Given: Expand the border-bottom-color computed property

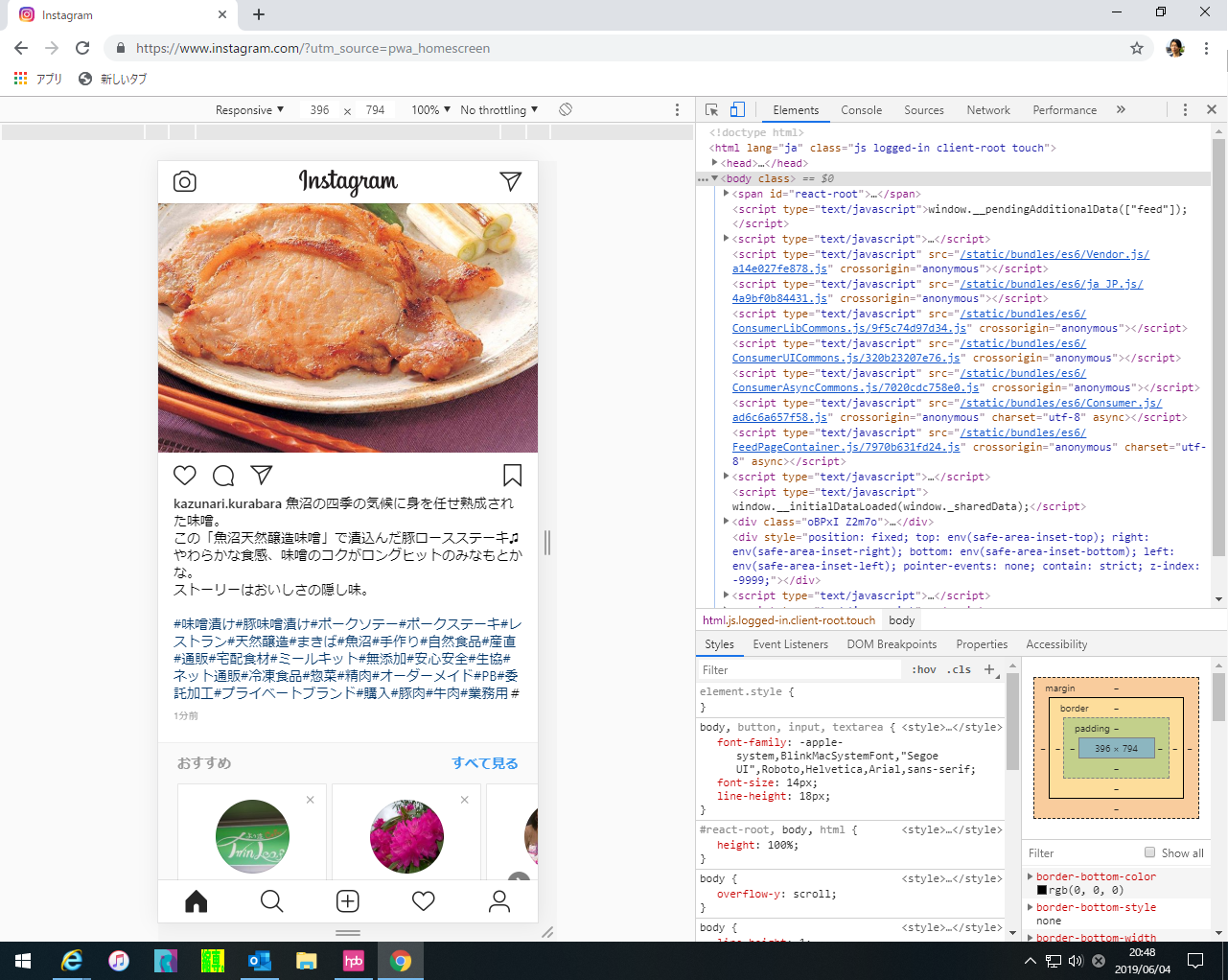Looking at the screenshot, I should (x=1031, y=876).
